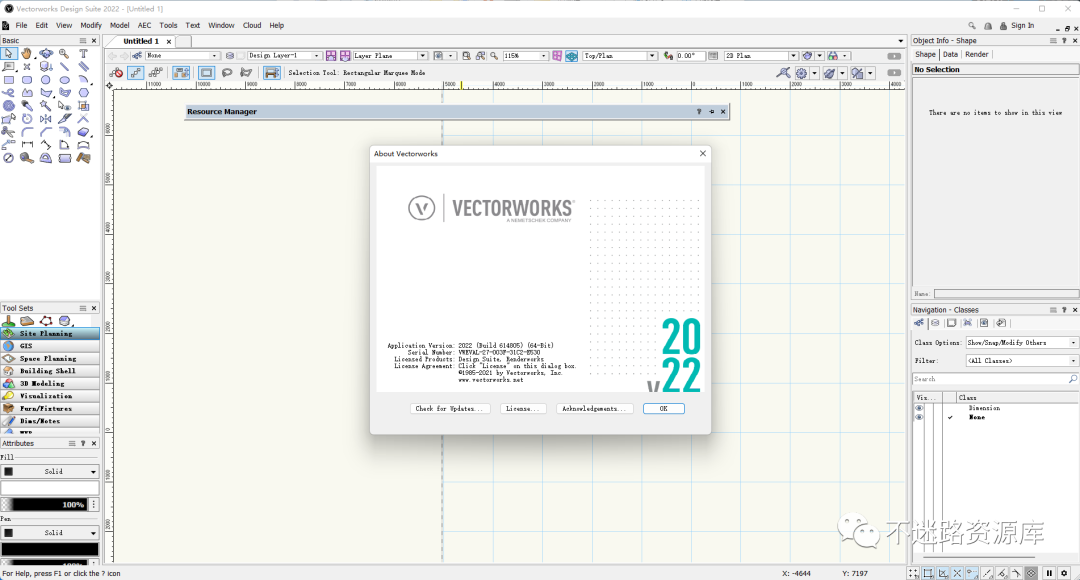Toggle visibility eye for None class

pyautogui.click(x=919, y=417)
